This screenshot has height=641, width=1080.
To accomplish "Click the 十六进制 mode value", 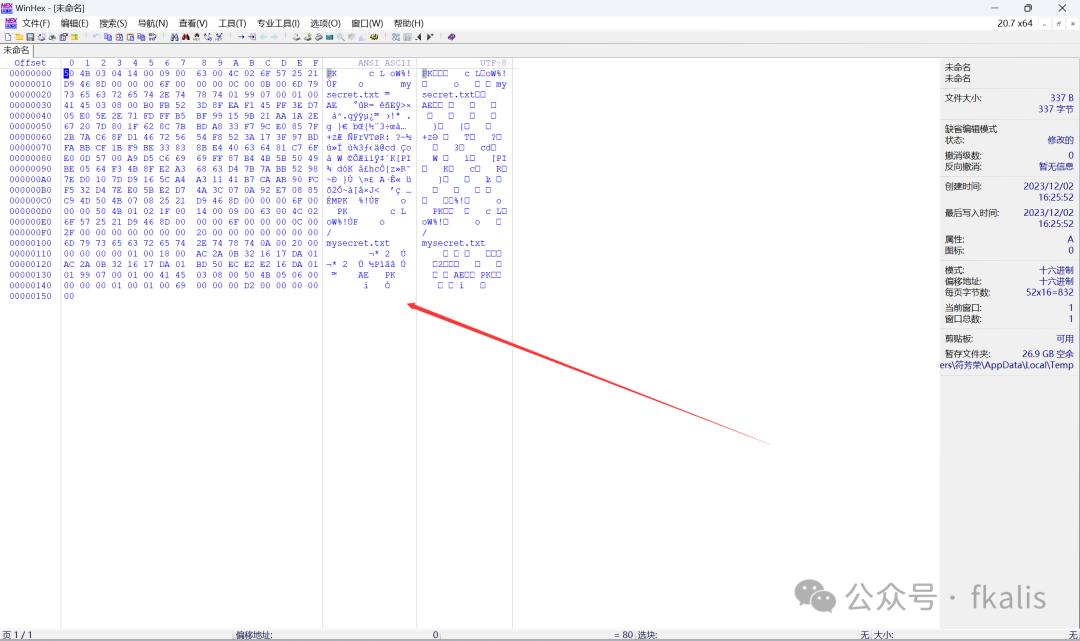I will [1056, 271].
